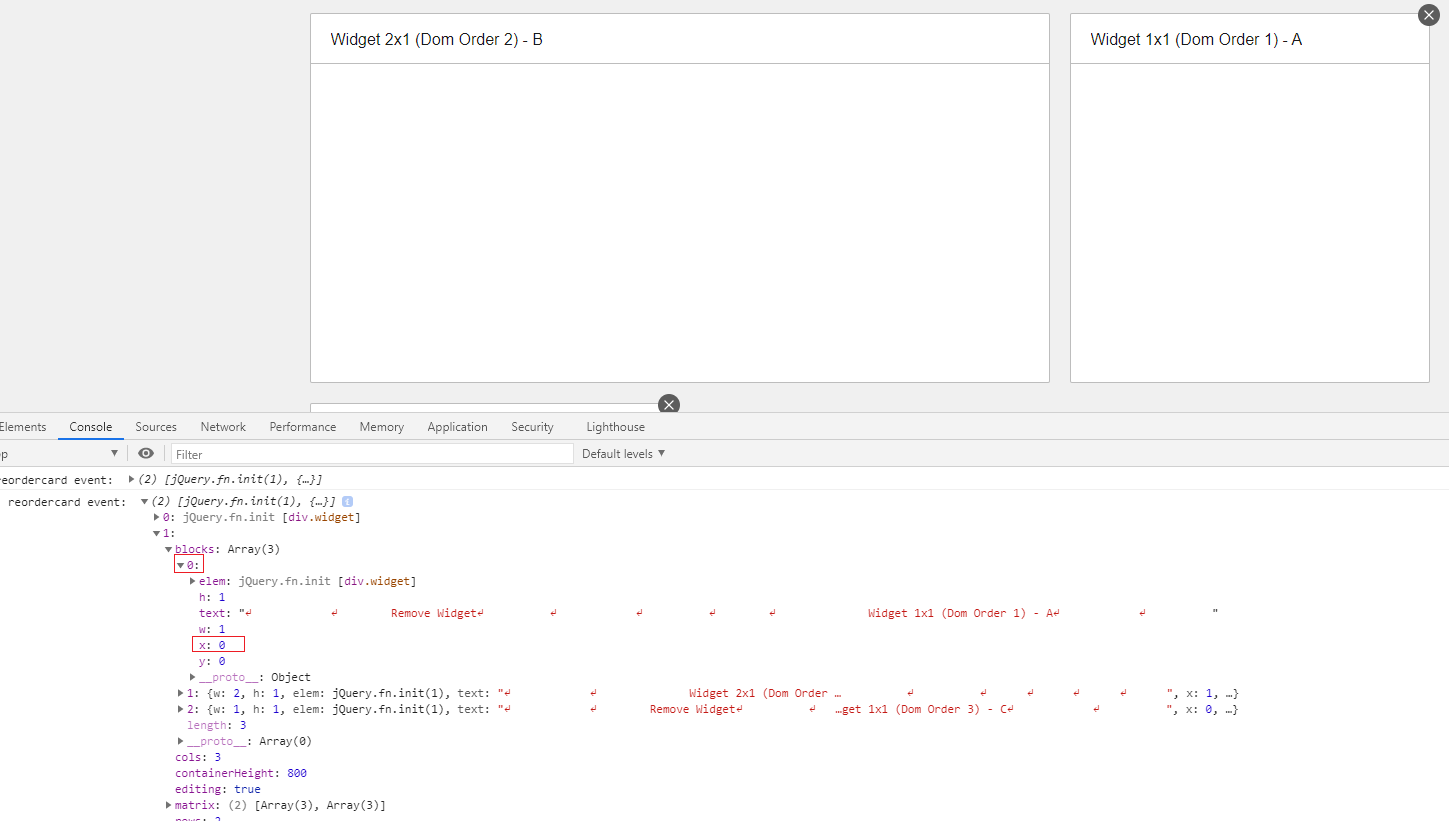The height and width of the screenshot is (835, 1449).
Task: Click the 'containerHeight: 800' property
Action: (241, 773)
